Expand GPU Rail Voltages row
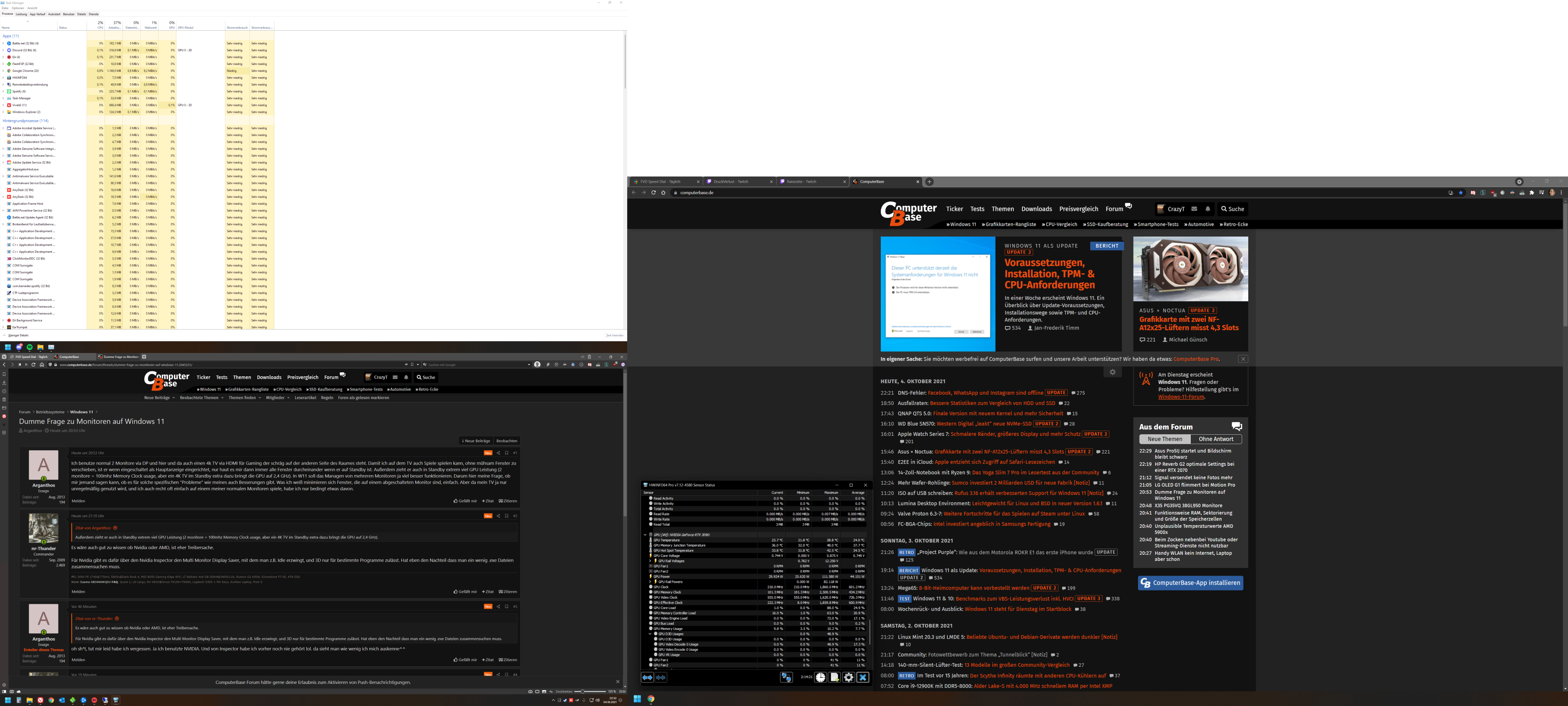This screenshot has height=706, width=1568. click(x=650, y=561)
